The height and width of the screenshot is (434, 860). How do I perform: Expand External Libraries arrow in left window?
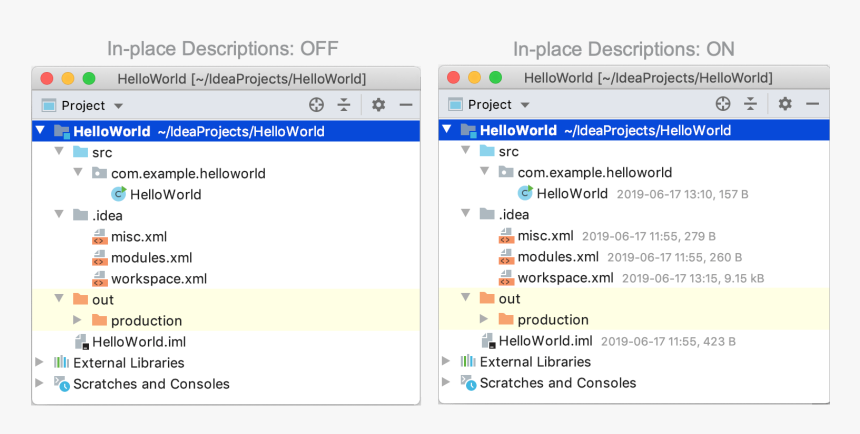pyautogui.click(x=39, y=362)
